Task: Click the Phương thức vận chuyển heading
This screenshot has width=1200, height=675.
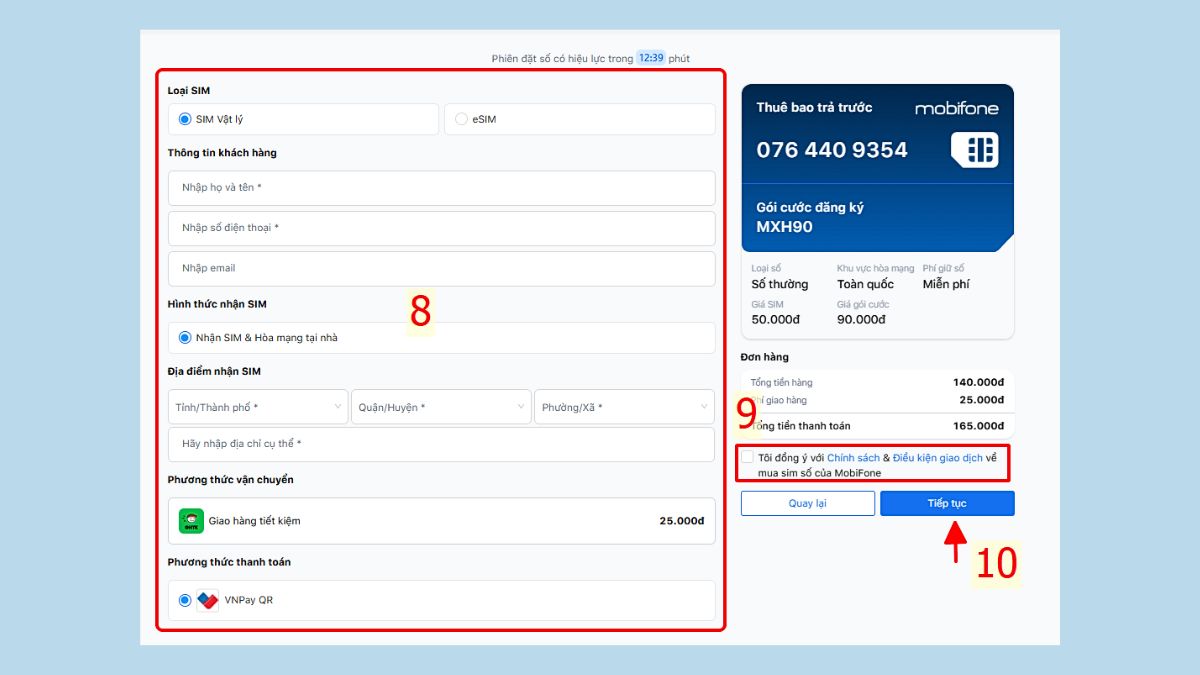Action: (x=231, y=480)
